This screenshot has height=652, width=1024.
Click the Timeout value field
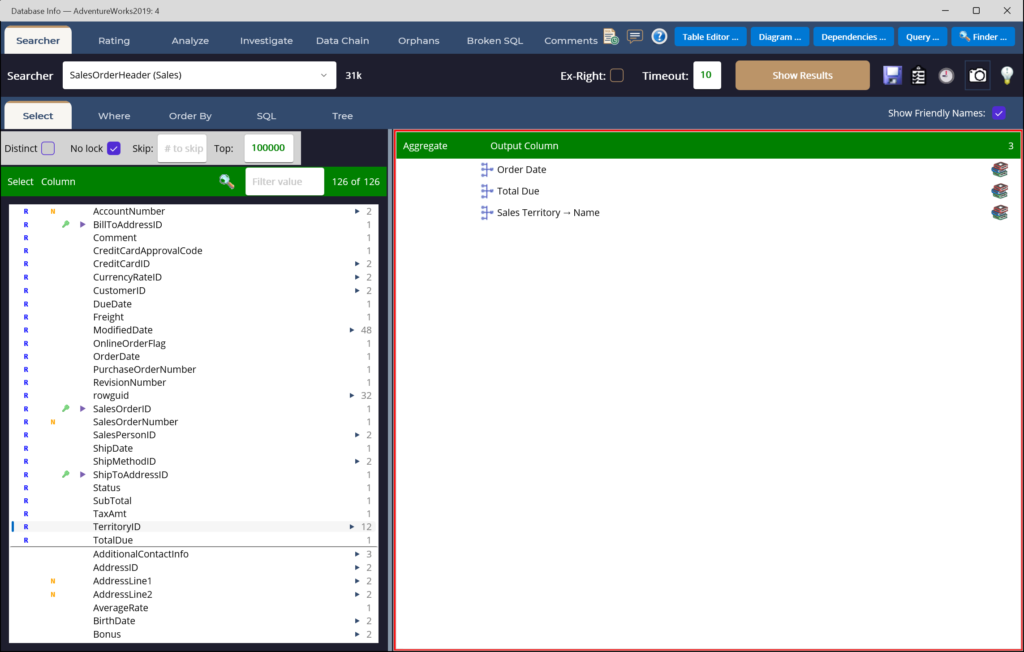[x=707, y=75]
